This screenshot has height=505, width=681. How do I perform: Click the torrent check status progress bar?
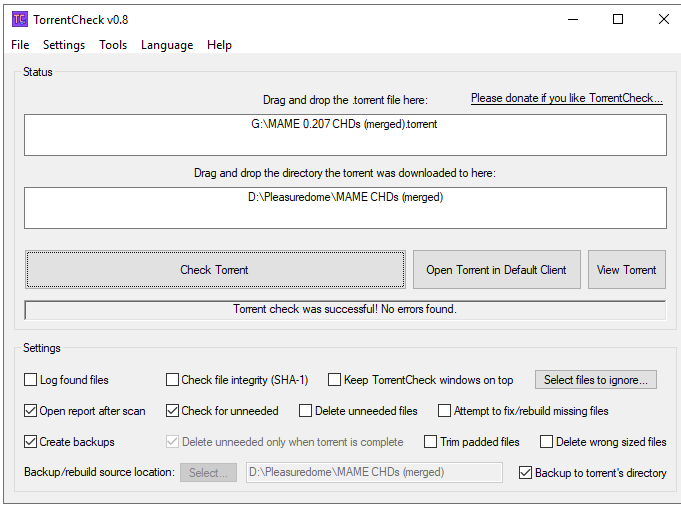(x=345, y=310)
